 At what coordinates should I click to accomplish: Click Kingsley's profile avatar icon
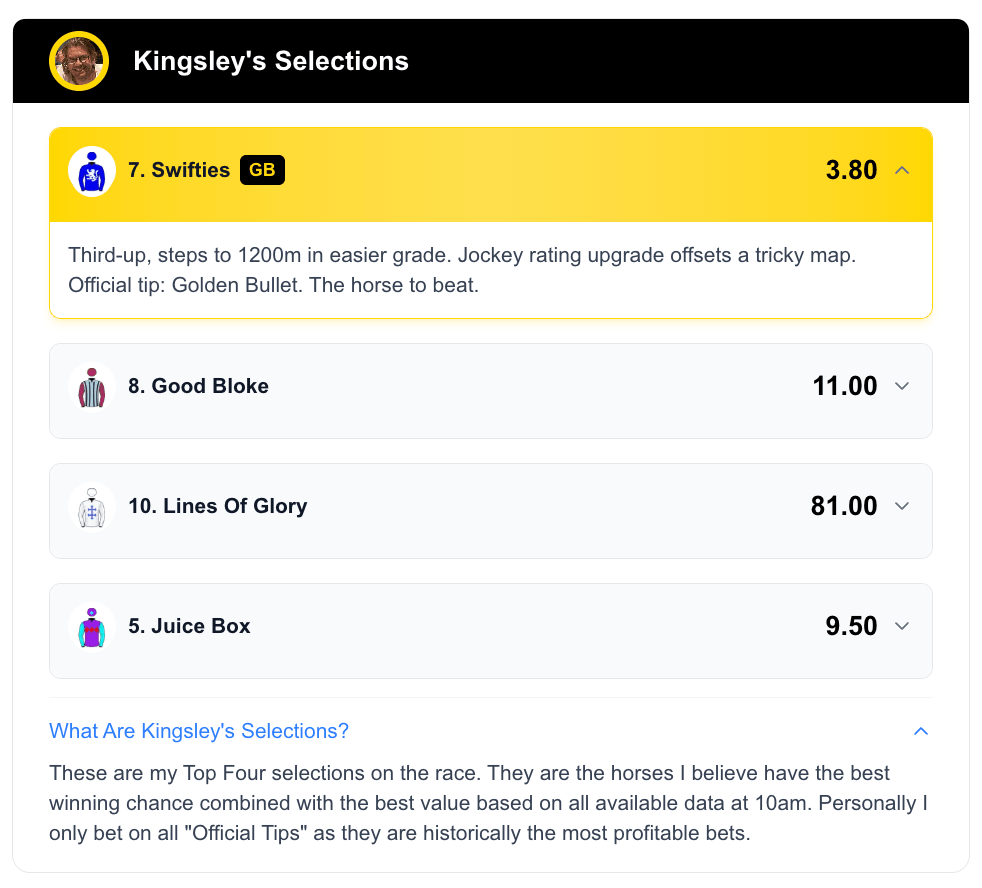pyautogui.click(x=78, y=61)
